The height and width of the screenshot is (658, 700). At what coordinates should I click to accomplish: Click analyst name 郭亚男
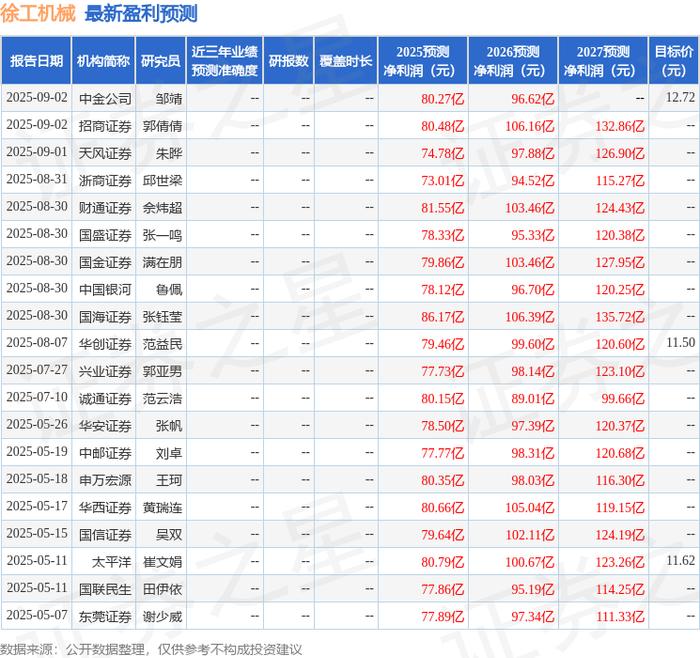pyautogui.click(x=162, y=371)
